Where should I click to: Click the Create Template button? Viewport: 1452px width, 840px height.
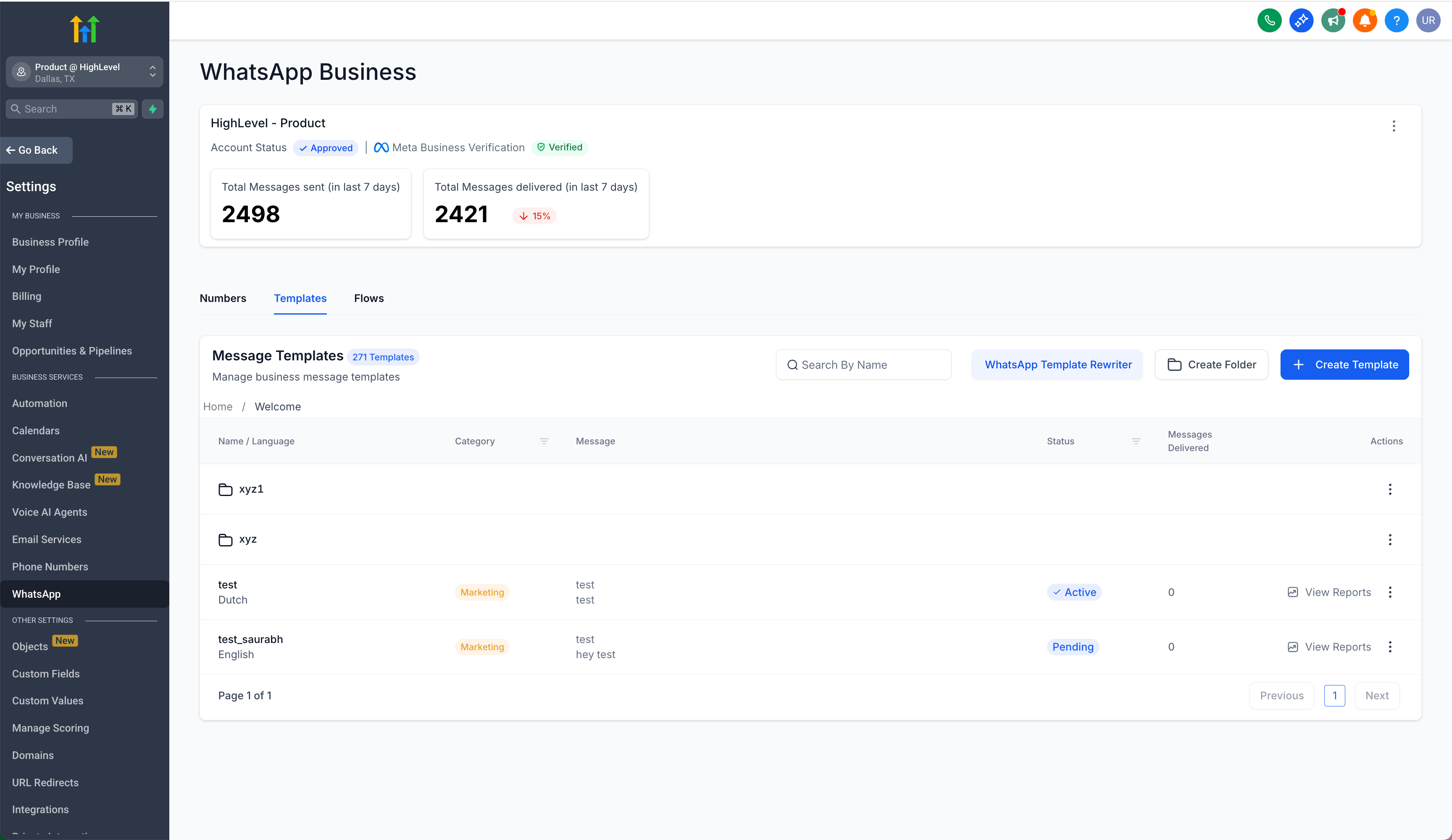pos(1344,365)
